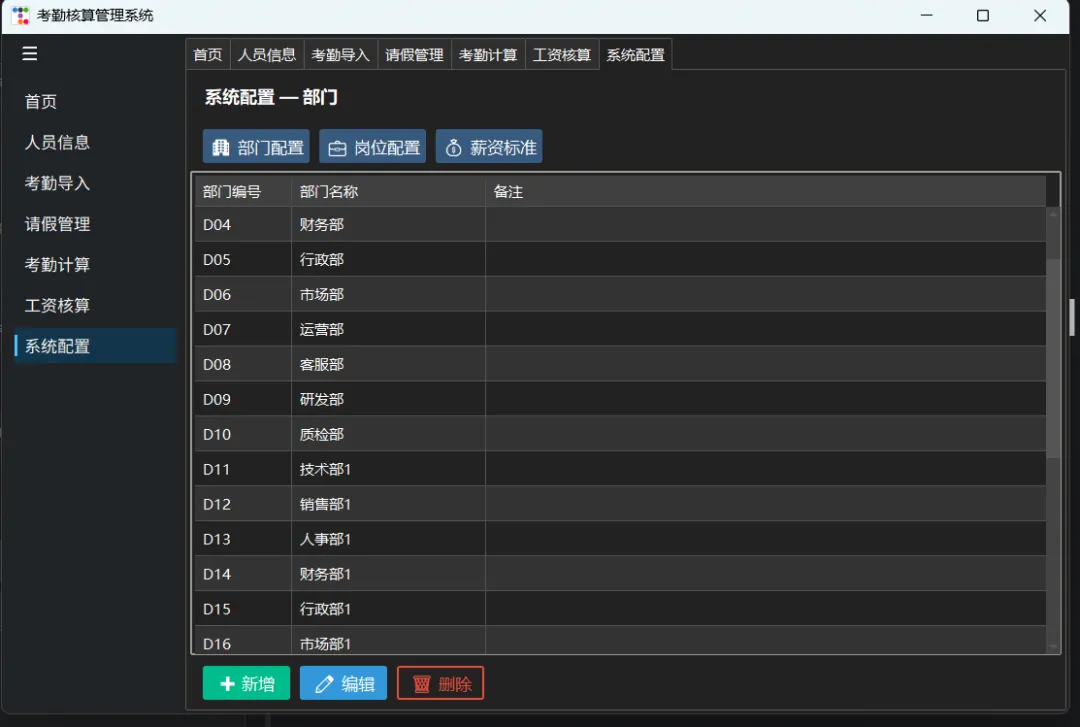Viewport: 1080px width, 727px height.
Task: Click the plus icon on 新增 button
Action: coord(227,684)
